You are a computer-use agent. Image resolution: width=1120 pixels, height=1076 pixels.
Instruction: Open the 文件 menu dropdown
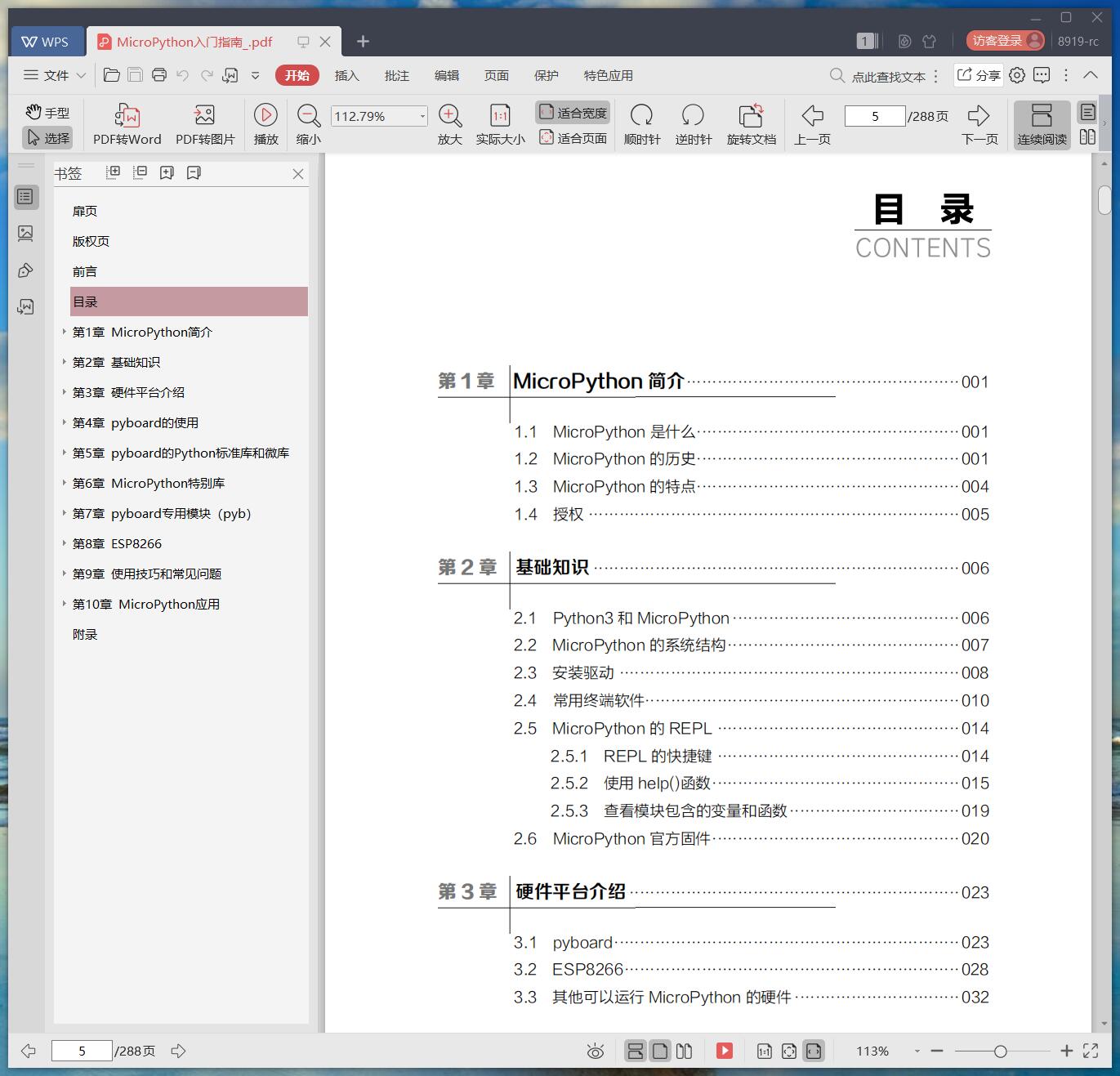(x=55, y=75)
